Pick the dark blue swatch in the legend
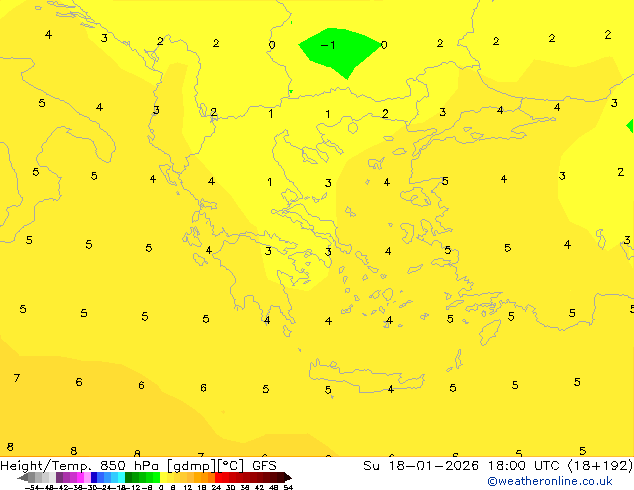Screen dimensions: 634x490 tap(94, 478)
